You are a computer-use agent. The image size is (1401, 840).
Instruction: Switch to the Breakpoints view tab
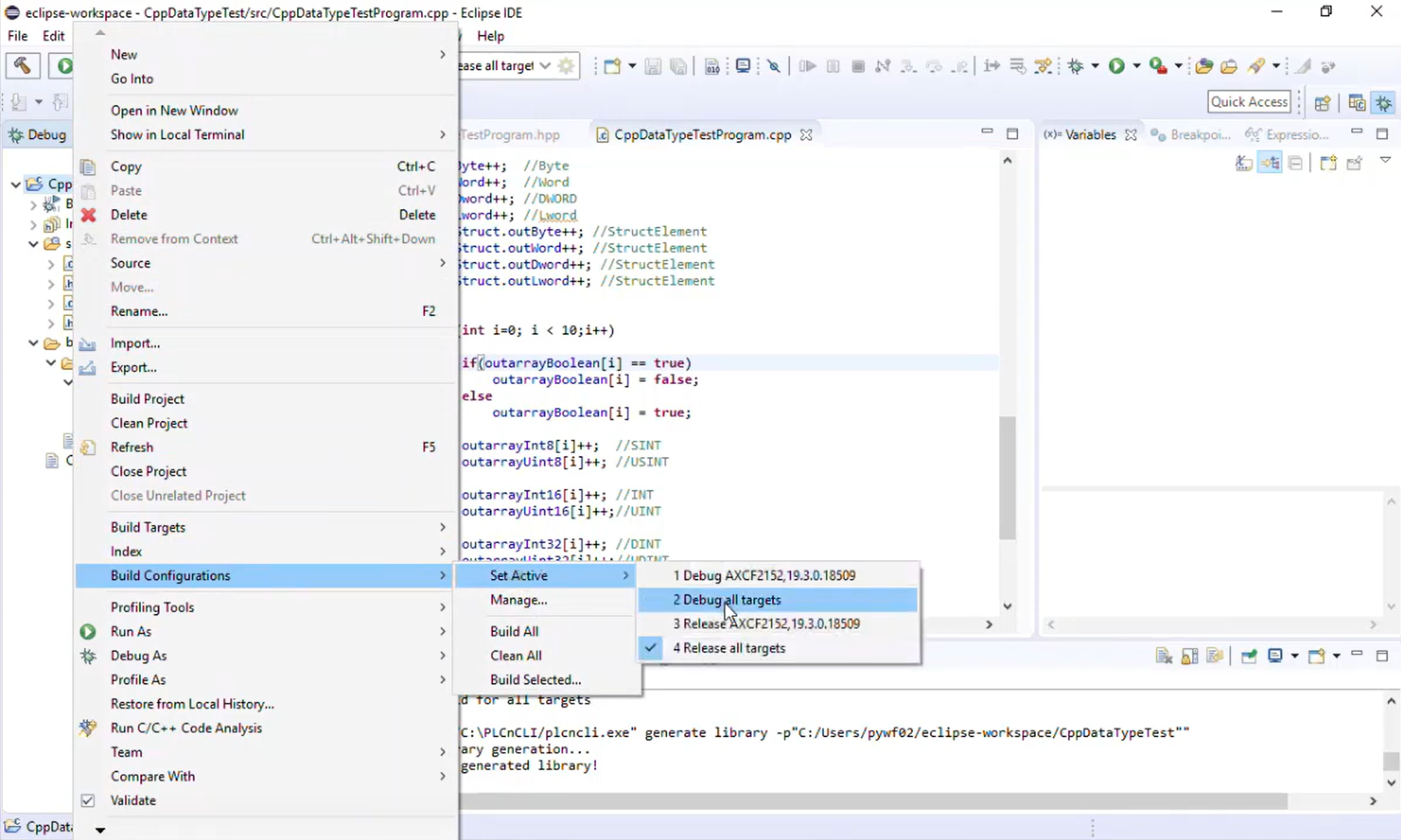[1192, 135]
